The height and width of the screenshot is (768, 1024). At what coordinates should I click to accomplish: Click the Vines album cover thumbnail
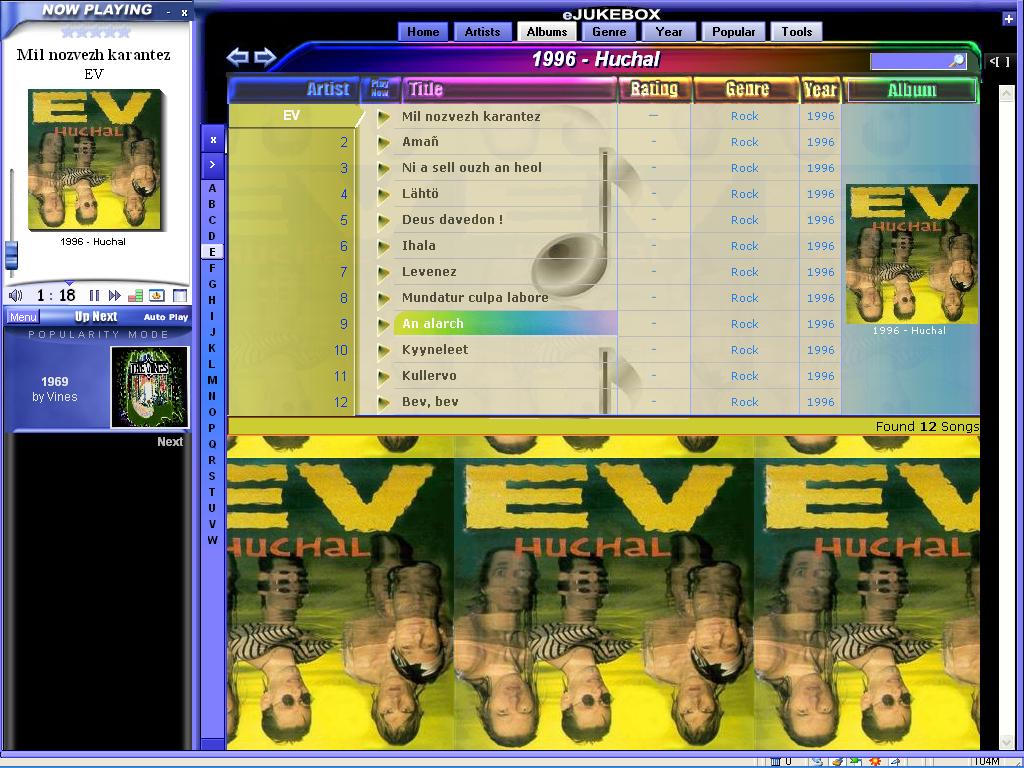point(150,387)
